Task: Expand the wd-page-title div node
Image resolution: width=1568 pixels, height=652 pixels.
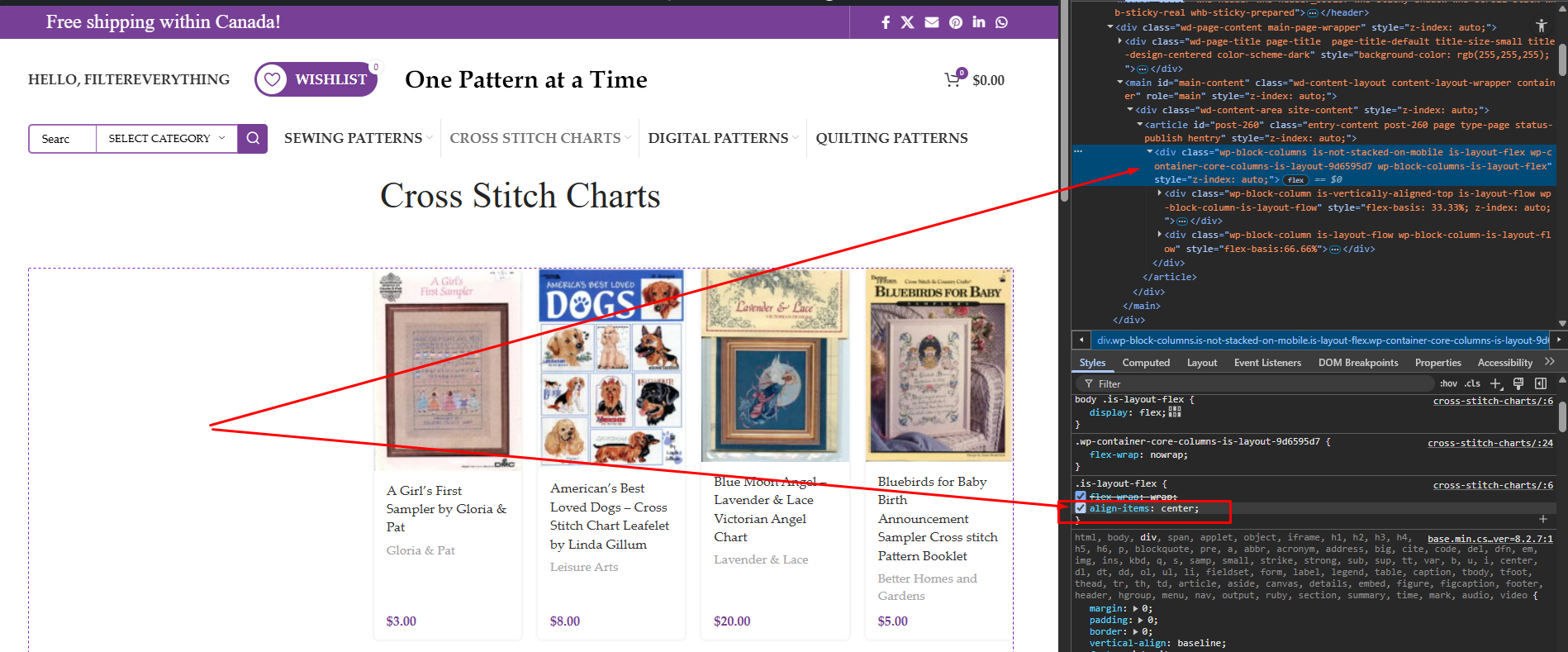Action: [x=1120, y=41]
